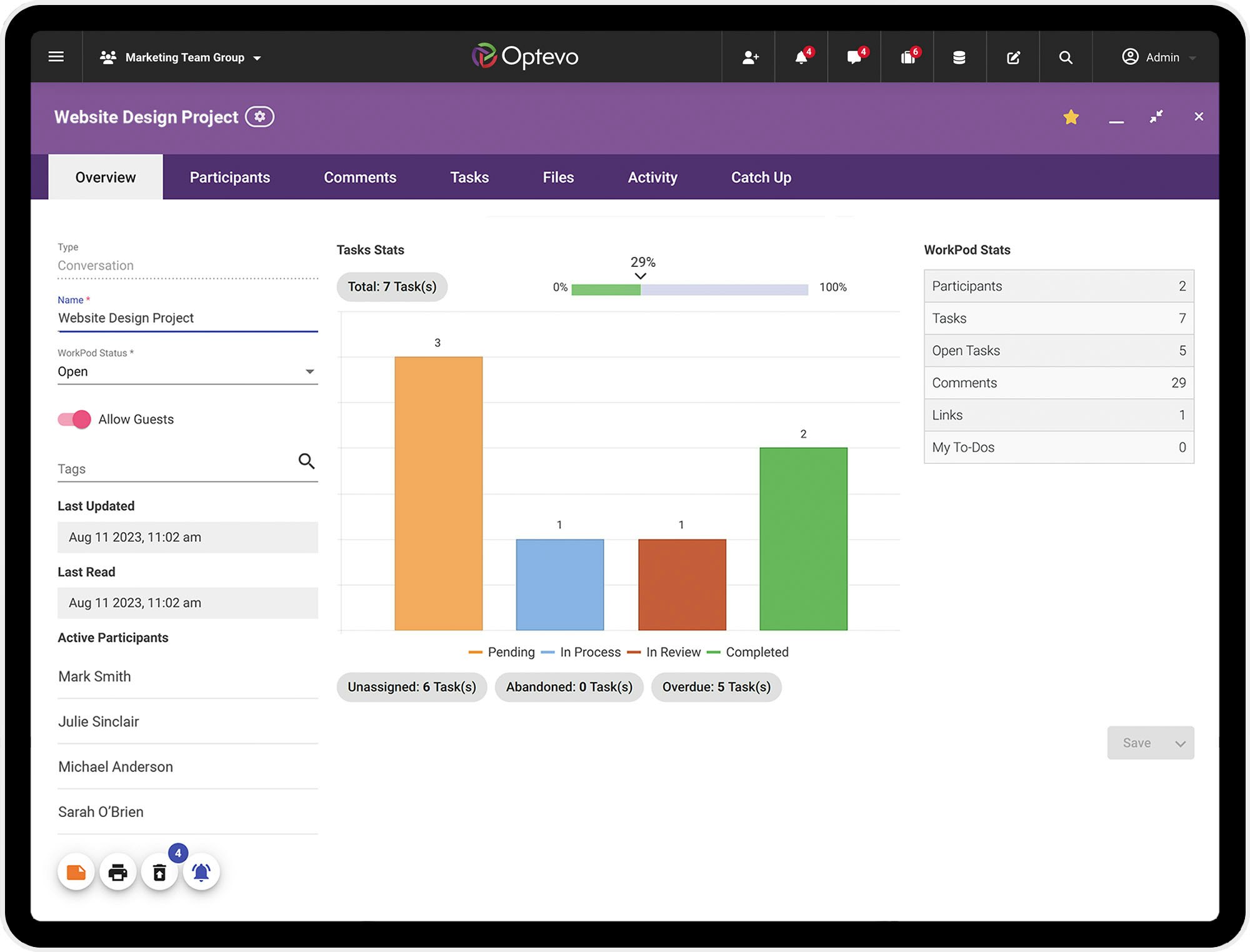The width and height of the screenshot is (1250, 952).
Task: Open the chat messages icon
Action: coord(854,58)
